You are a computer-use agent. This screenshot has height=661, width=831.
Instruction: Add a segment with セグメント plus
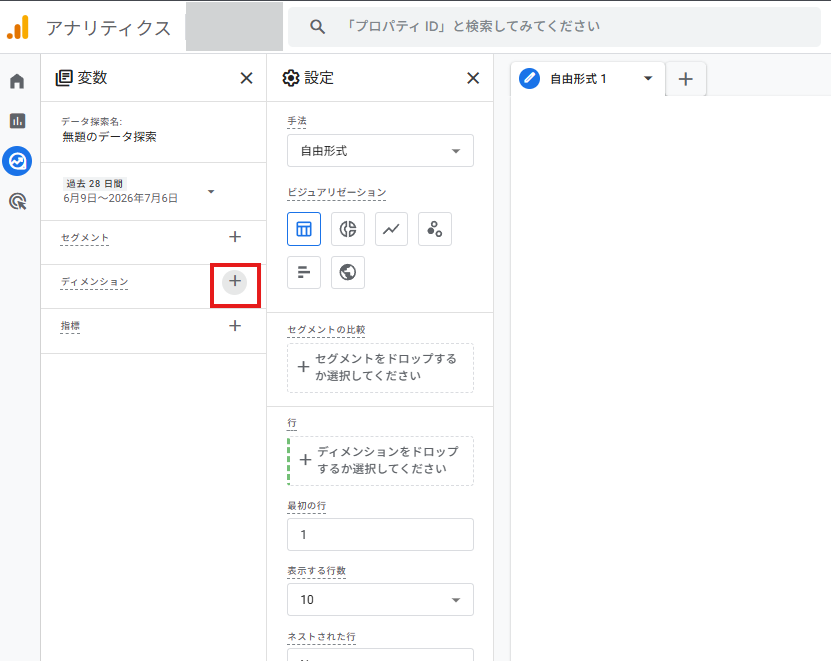pos(235,237)
